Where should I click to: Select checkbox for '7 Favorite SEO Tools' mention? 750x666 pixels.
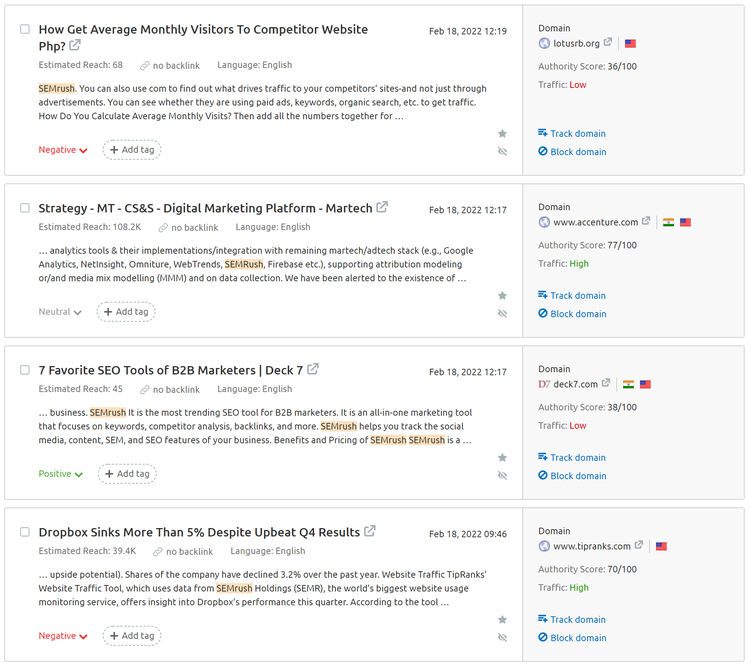(x=25, y=370)
